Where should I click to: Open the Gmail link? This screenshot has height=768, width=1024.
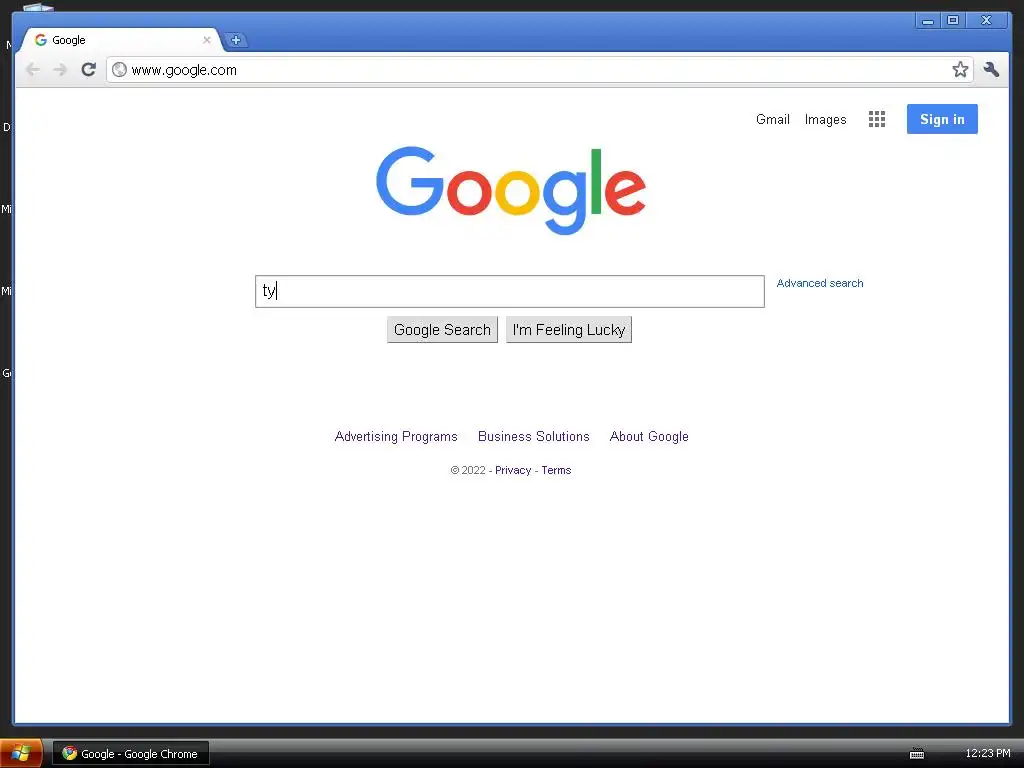(x=773, y=120)
